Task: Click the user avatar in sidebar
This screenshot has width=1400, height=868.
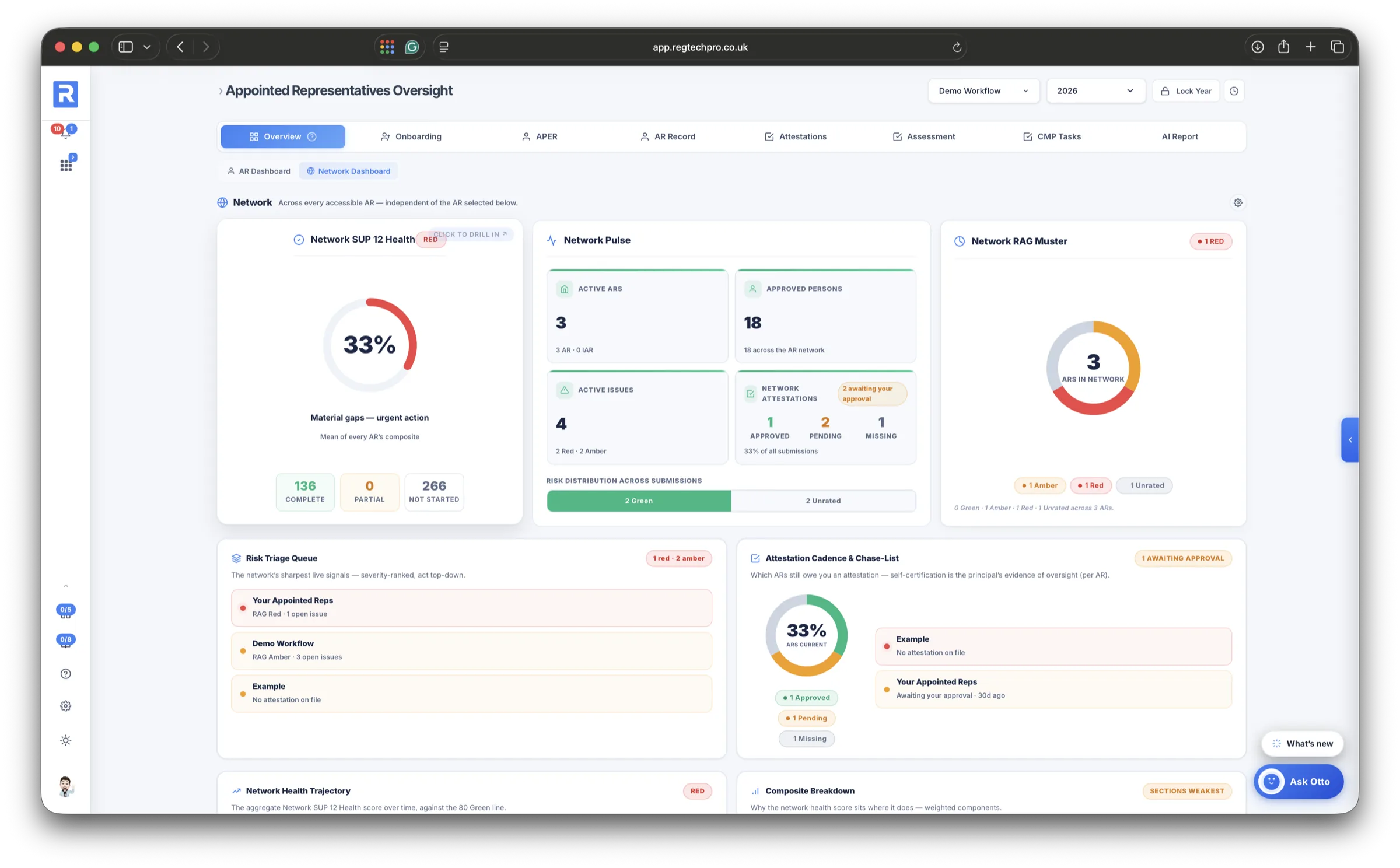Action: pos(65,786)
